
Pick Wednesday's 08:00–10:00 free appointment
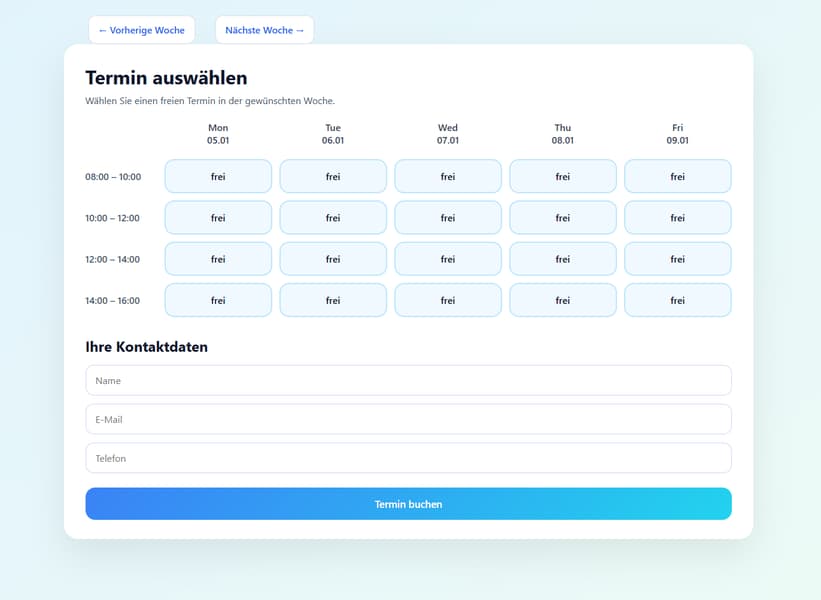coord(448,176)
